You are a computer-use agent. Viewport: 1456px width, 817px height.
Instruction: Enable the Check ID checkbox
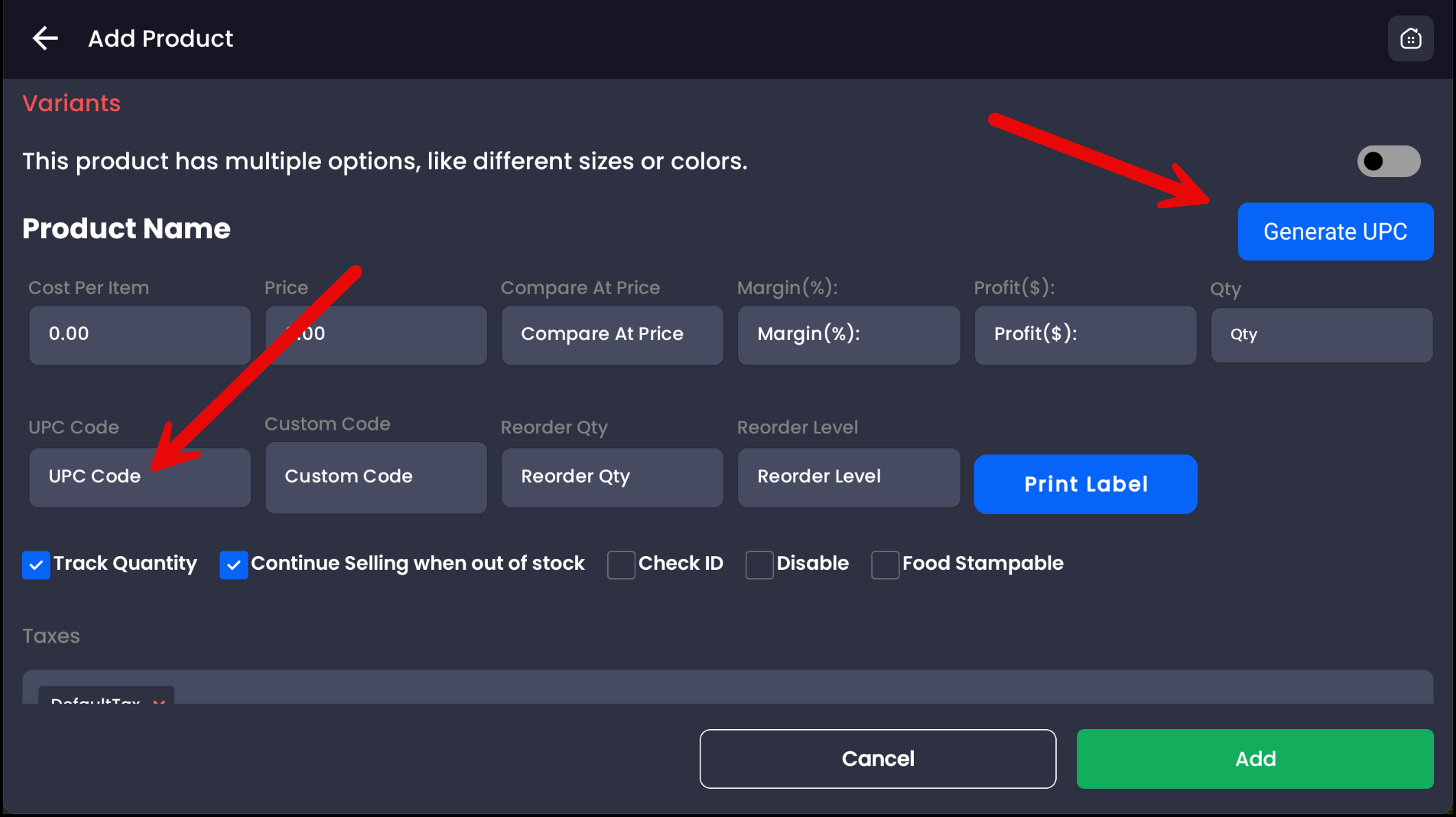click(621, 565)
